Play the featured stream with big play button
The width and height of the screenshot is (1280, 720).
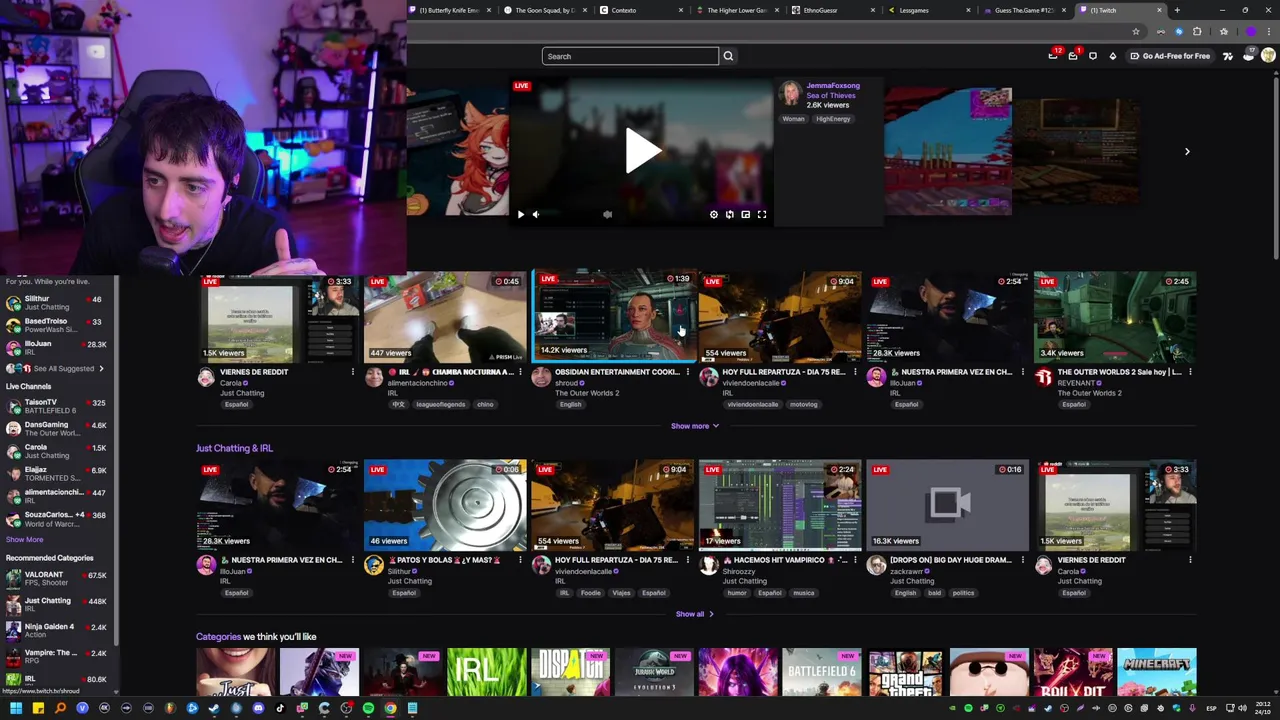[x=643, y=151]
